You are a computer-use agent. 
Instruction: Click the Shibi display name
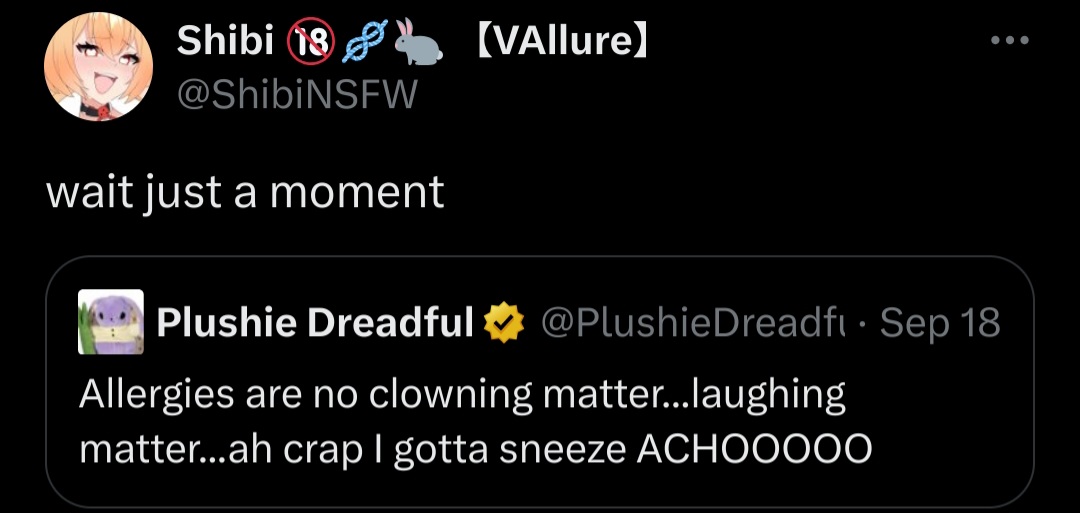click(225, 41)
